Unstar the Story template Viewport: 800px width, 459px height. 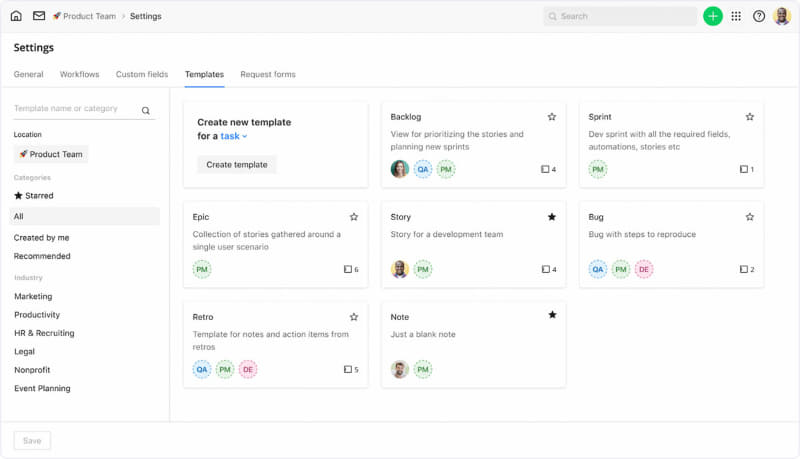(552, 217)
